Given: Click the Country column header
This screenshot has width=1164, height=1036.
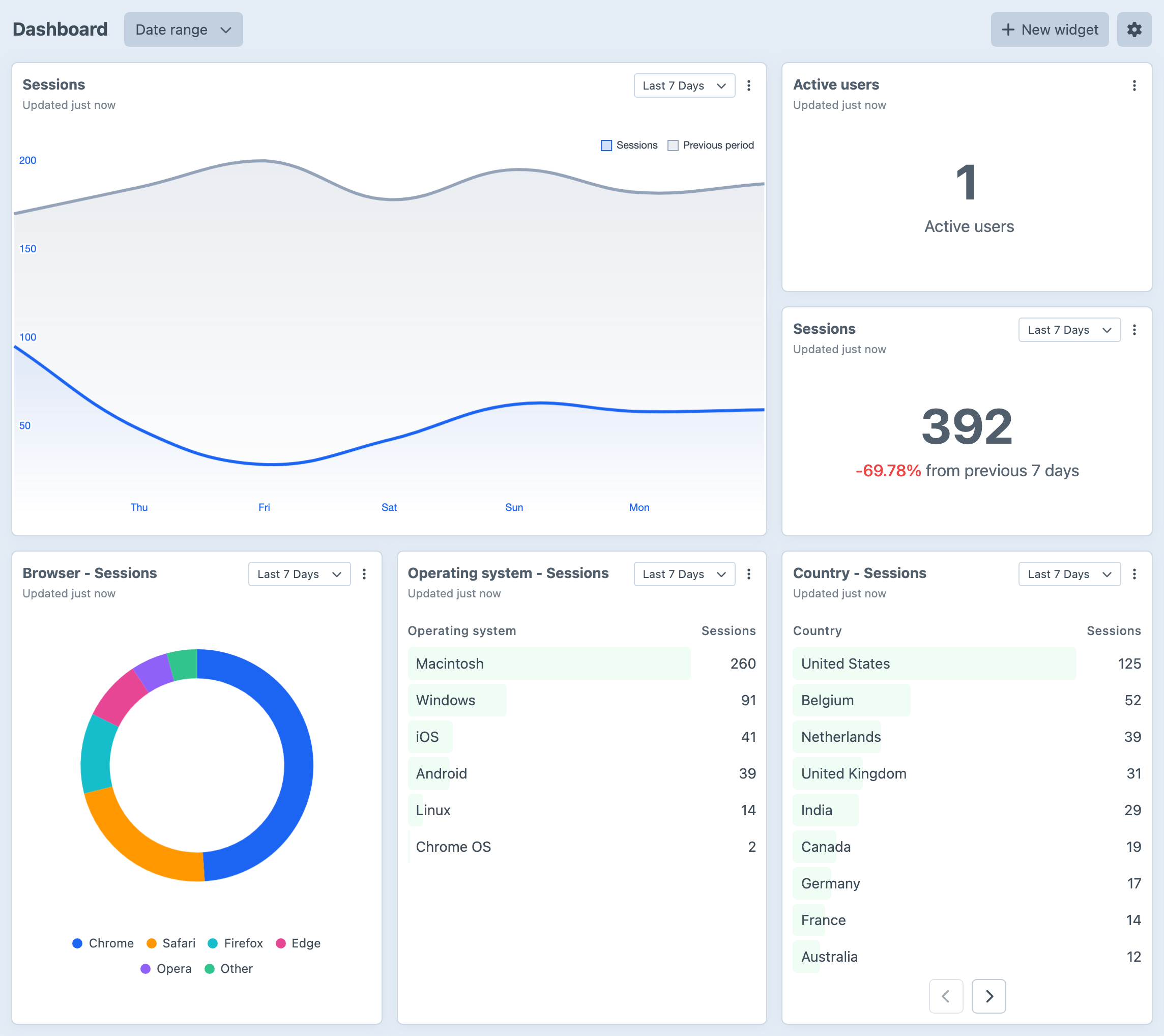Looking at the screenshot, I should [x=817, y=630].
